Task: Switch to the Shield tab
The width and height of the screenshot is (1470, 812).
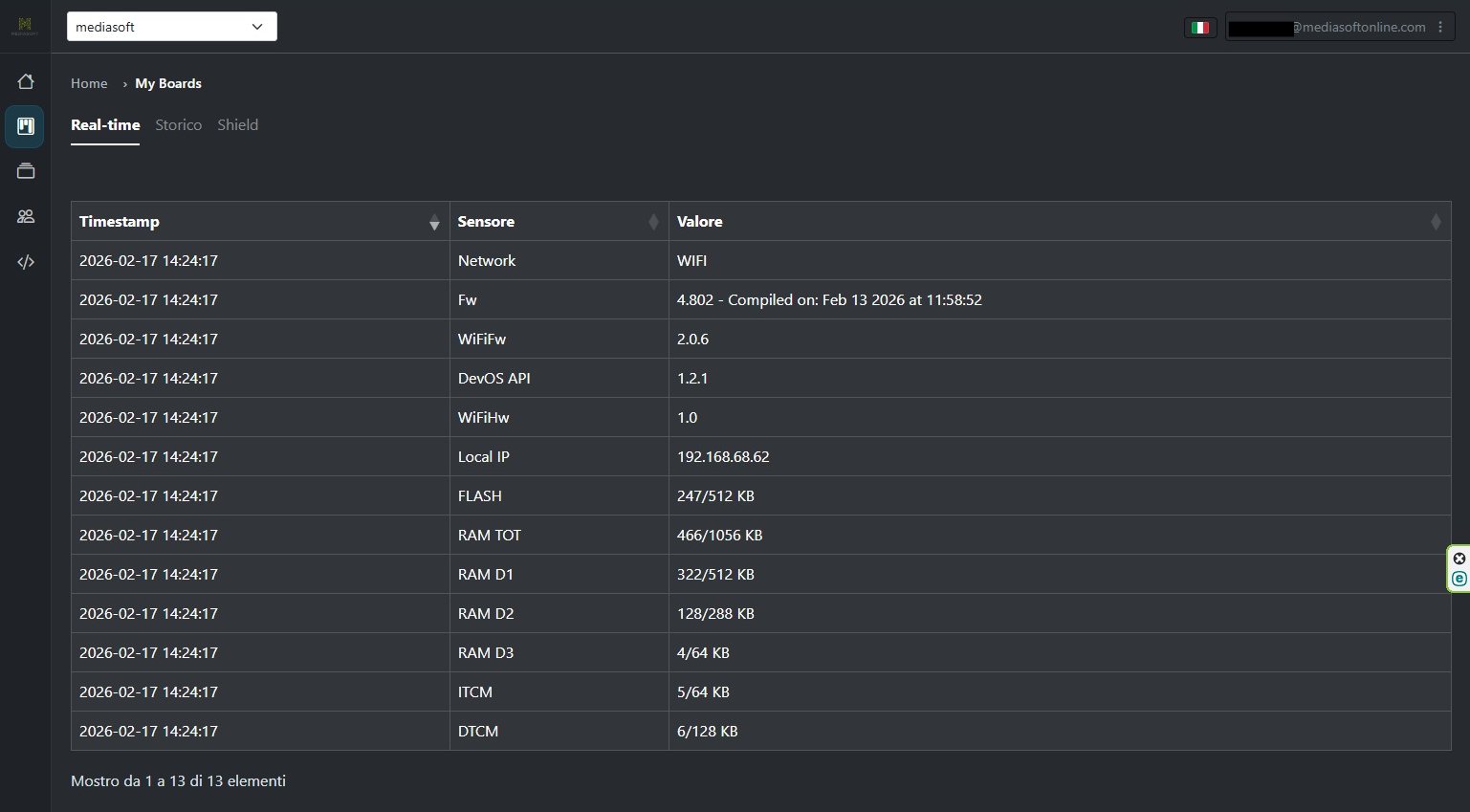Action: [237, 125]
